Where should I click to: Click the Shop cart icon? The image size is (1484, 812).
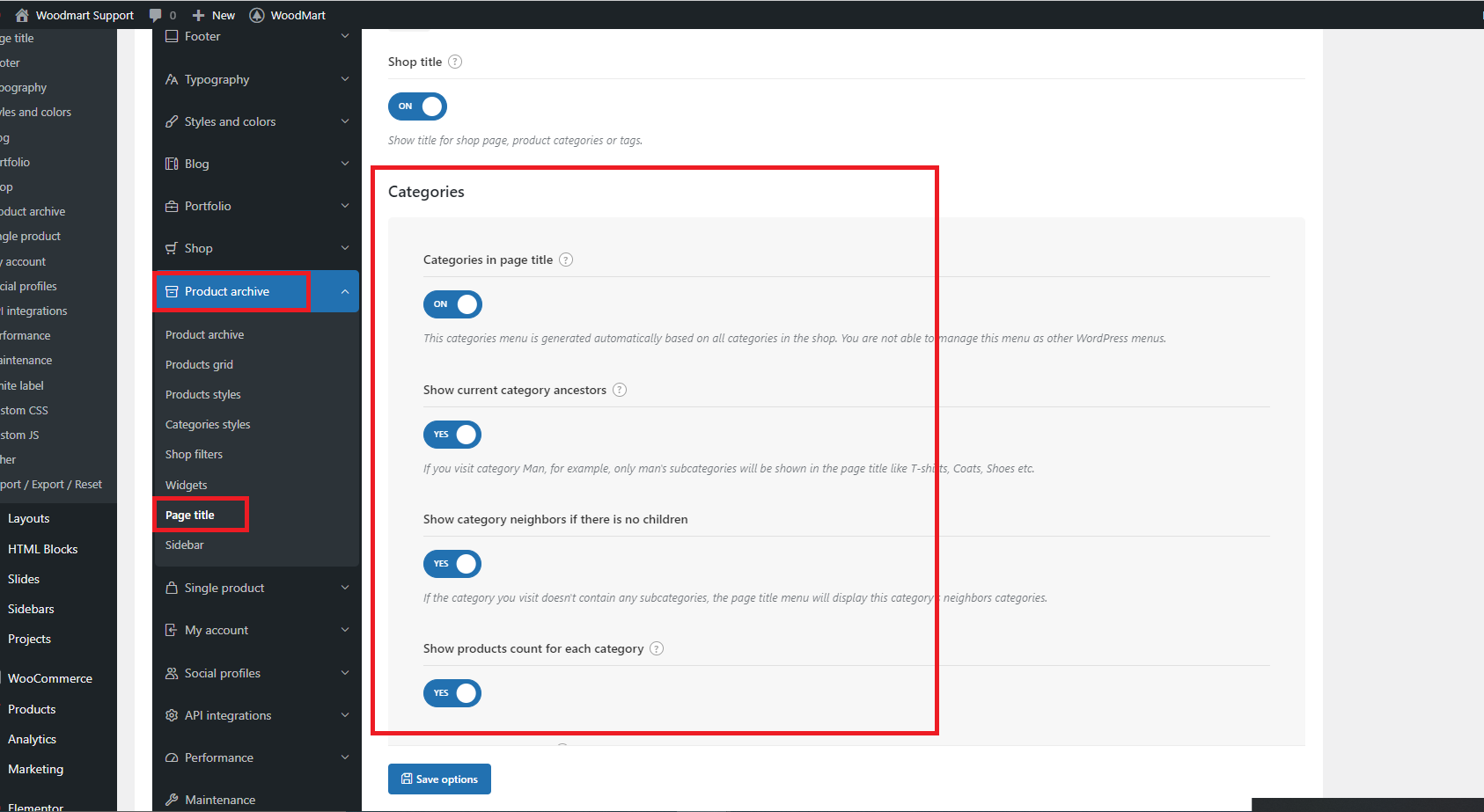172,248
